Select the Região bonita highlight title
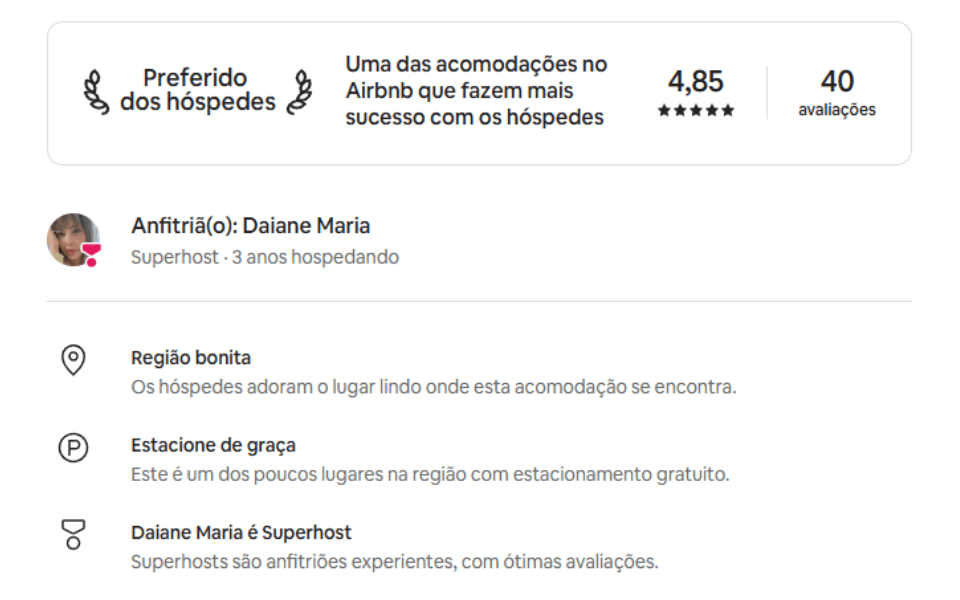This screenshot has width=960, height=600. 190,358
